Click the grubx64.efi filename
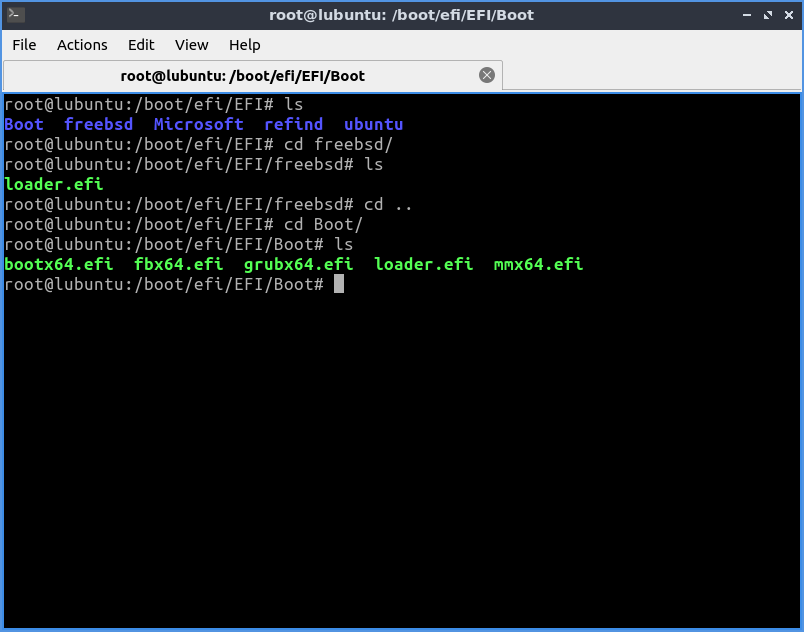The width and height of the screenshot is (804, 632). coord(298,264)
